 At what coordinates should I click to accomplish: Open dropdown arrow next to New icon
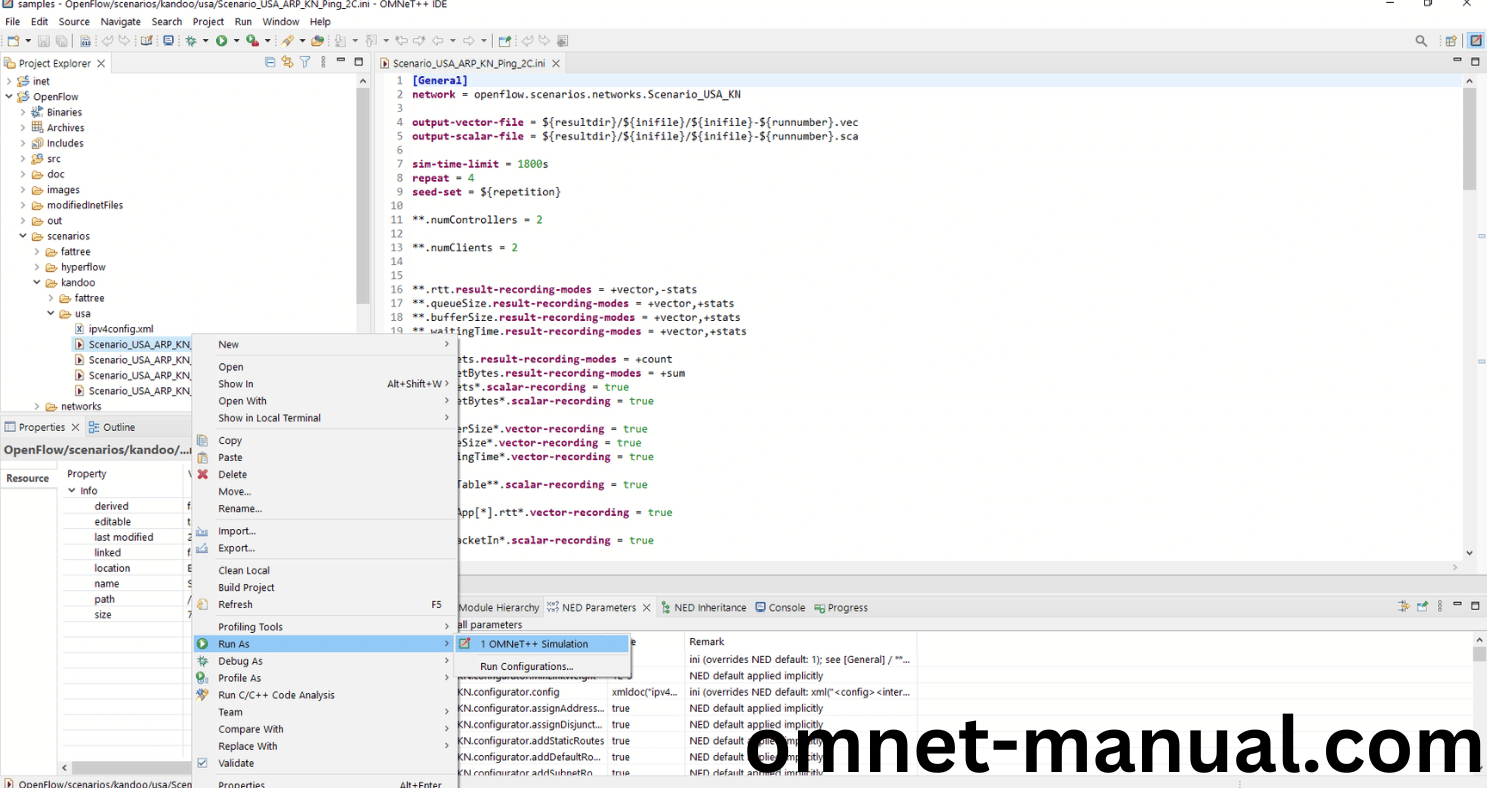(28, 41)
